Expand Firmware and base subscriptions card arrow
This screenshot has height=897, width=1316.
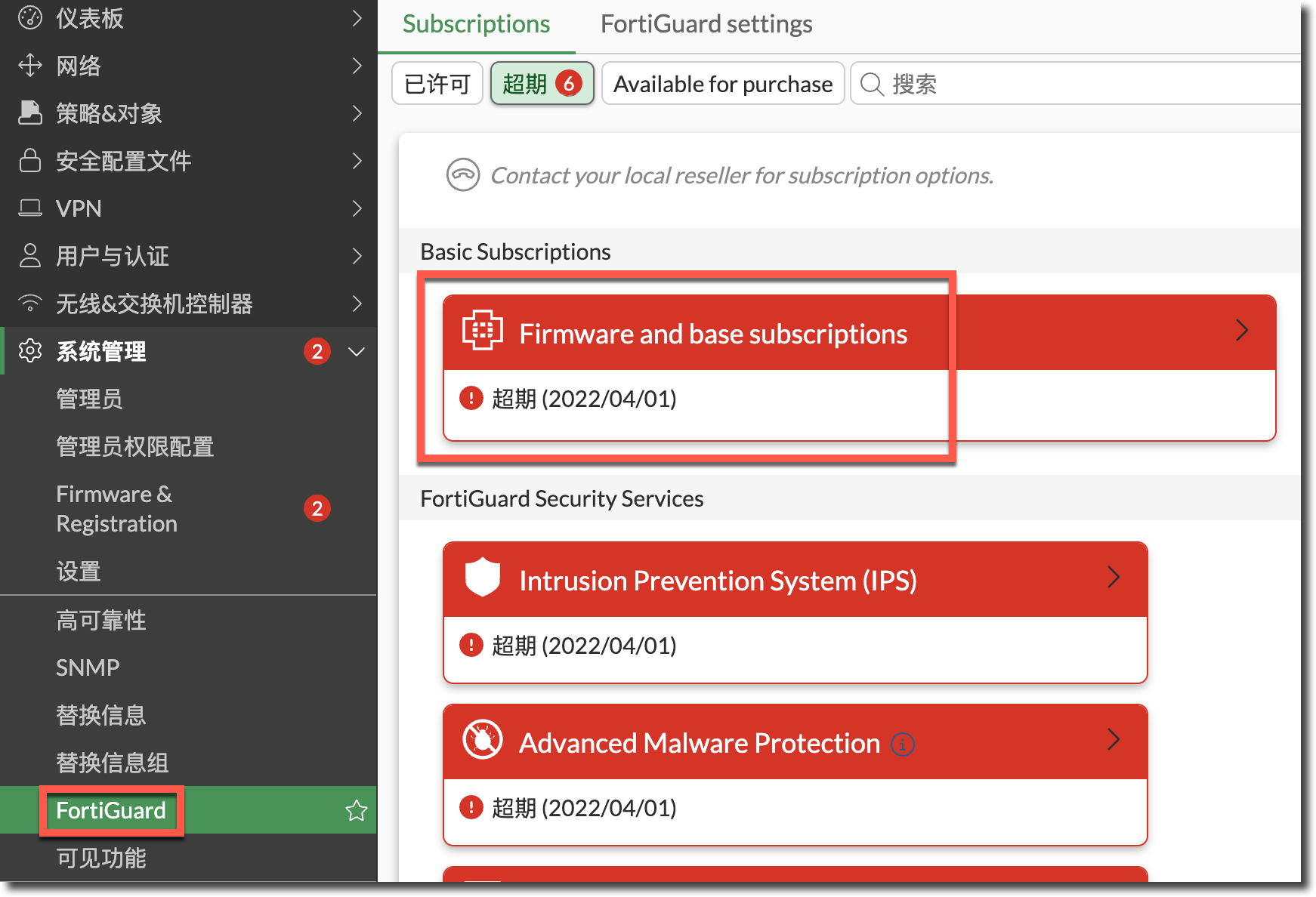1241,331
